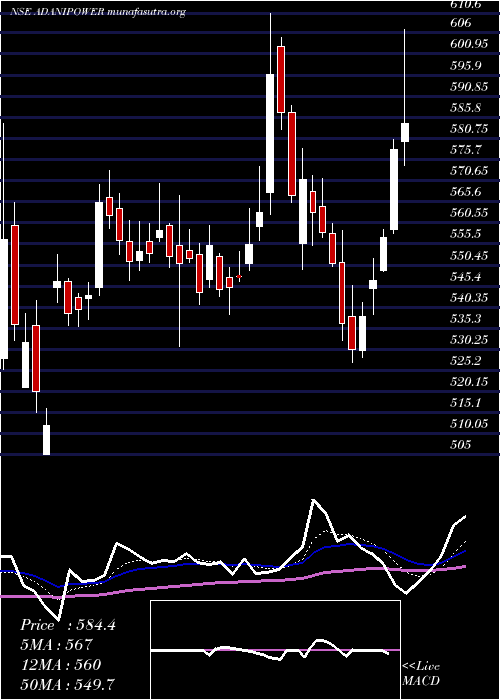Click the 510.05 price axis label
Viewport: 500px width, 700px height.
(x=469, y=424)
